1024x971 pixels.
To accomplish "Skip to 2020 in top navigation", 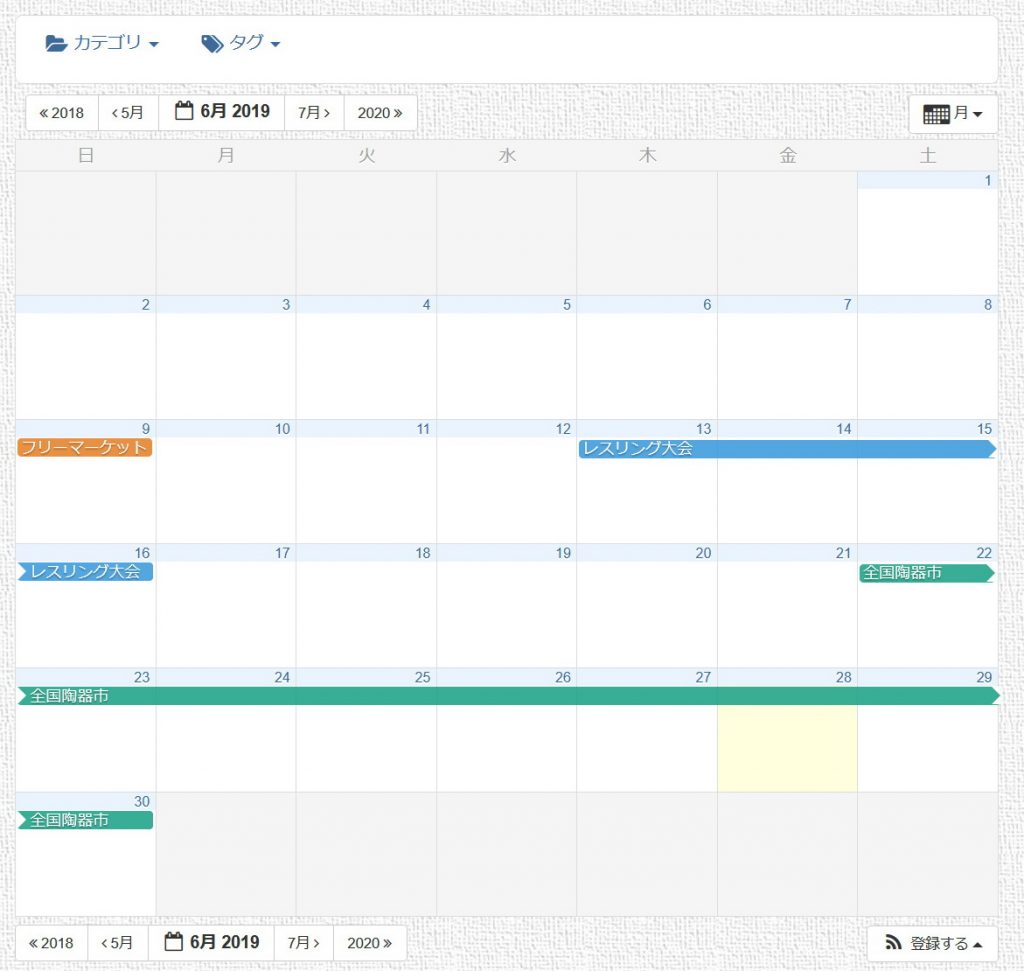I will pyautogui.click(x=380, y=112).
